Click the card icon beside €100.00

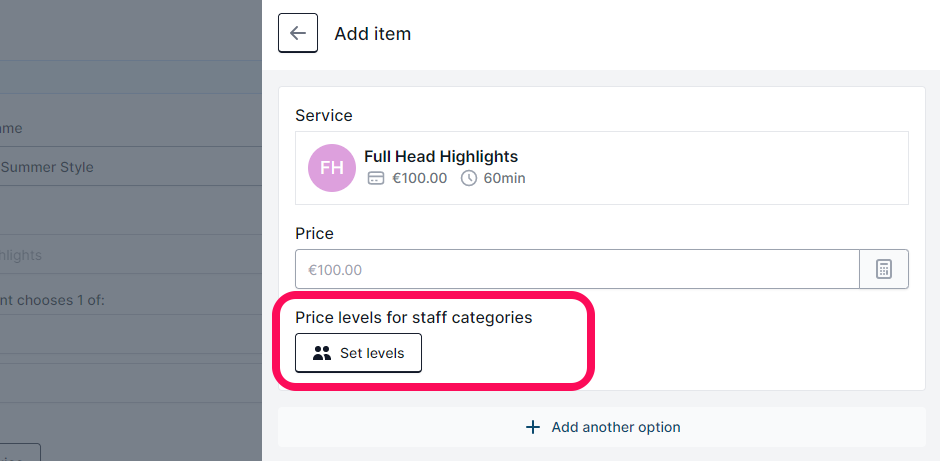point(376,178)
